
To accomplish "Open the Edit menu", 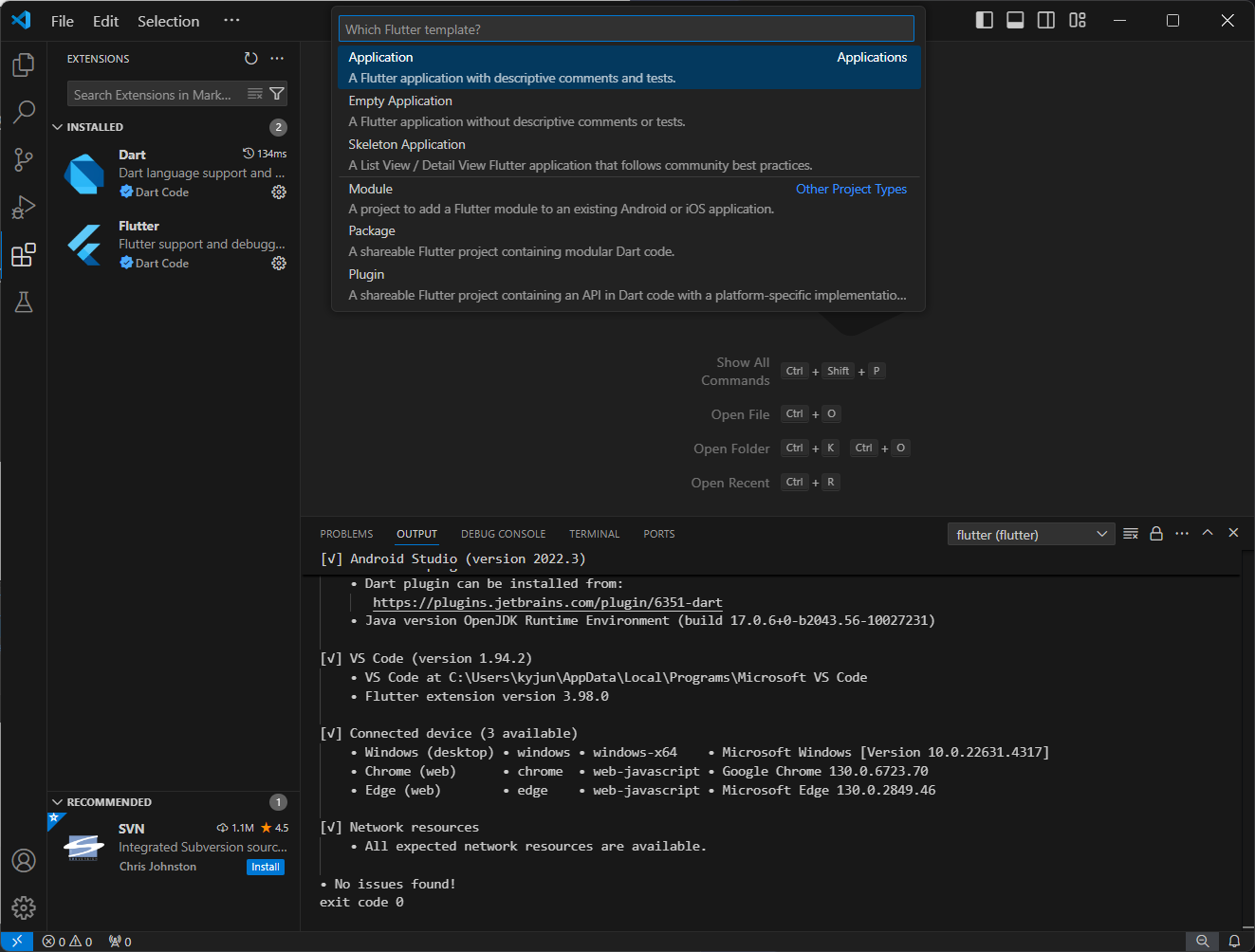I will [x=105, y=21].
